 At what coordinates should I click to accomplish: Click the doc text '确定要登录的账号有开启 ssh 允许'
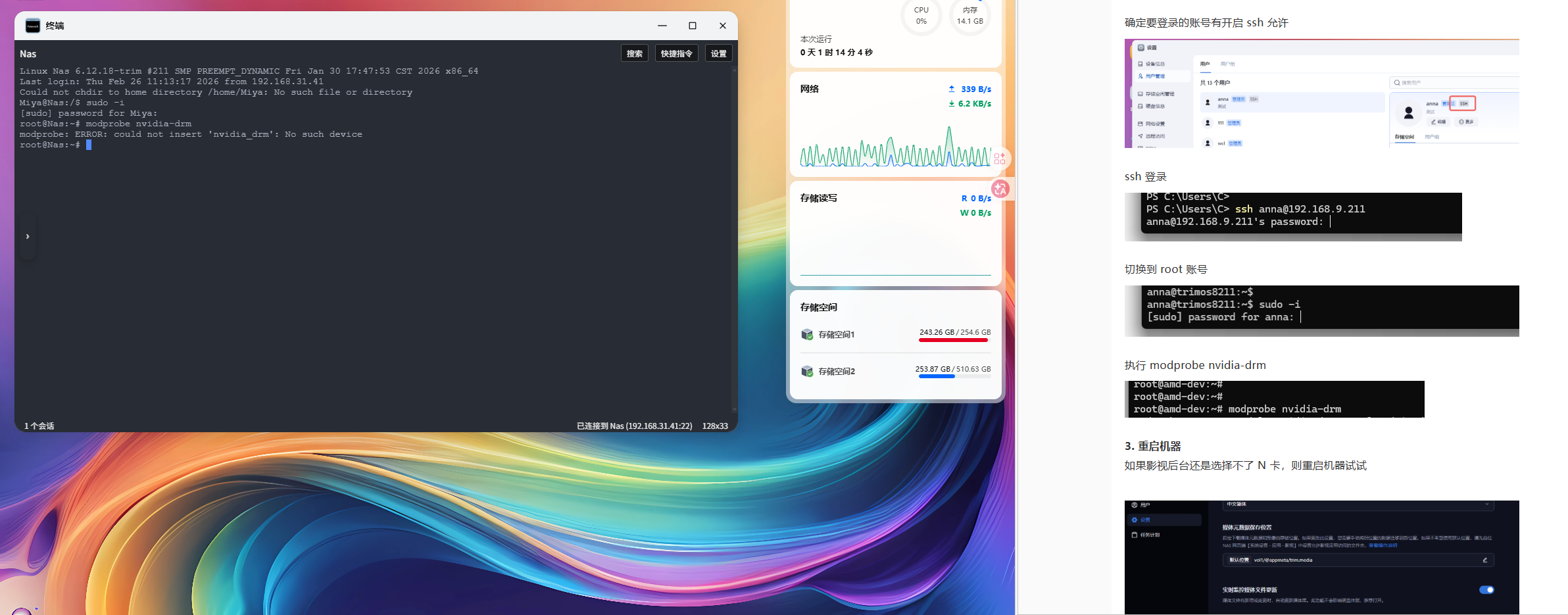point(1206,23)
